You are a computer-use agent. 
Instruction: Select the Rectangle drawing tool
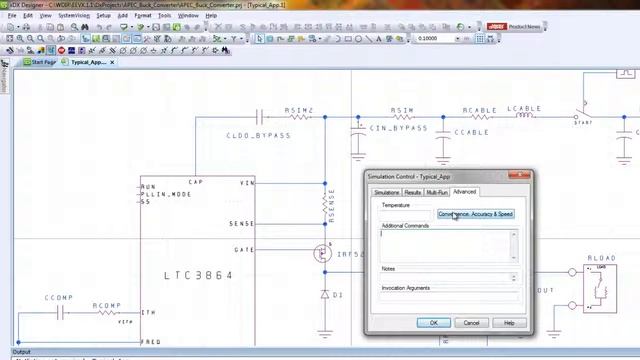point(348,39)
